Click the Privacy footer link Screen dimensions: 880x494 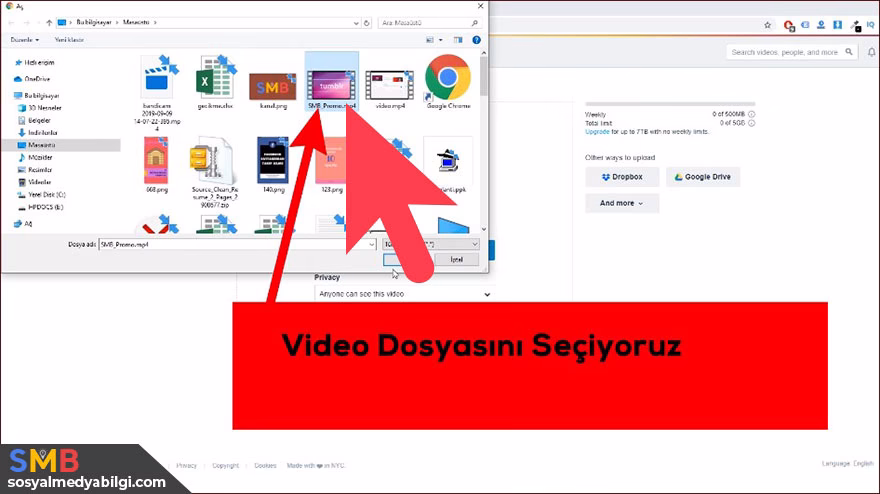[186, 466]
